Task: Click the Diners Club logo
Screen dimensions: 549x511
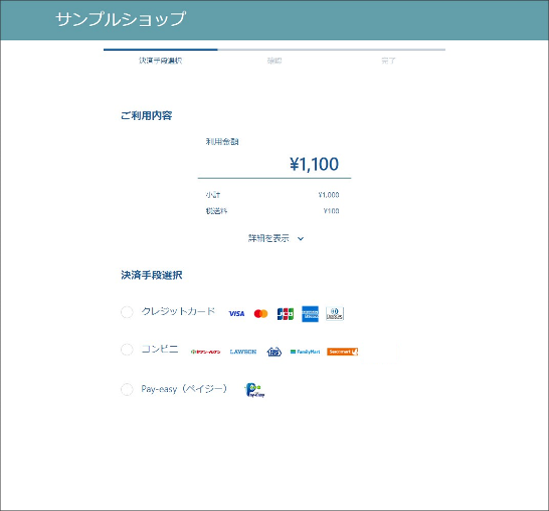Action: click(335, 313)
